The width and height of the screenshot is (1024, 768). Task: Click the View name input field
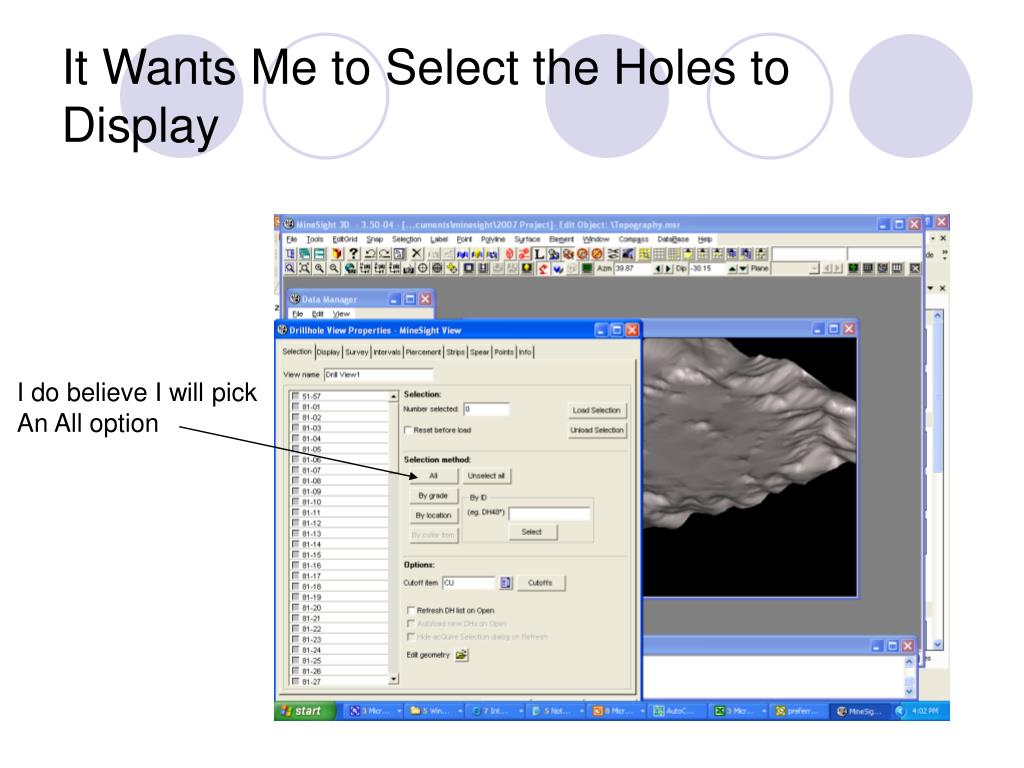coord(378,375)
